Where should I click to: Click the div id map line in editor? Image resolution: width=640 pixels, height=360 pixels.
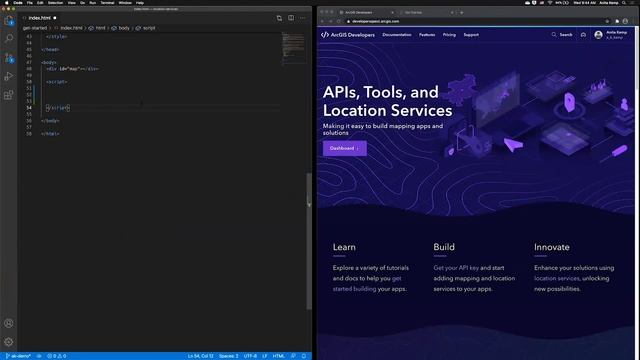click(x=72, y=69)
